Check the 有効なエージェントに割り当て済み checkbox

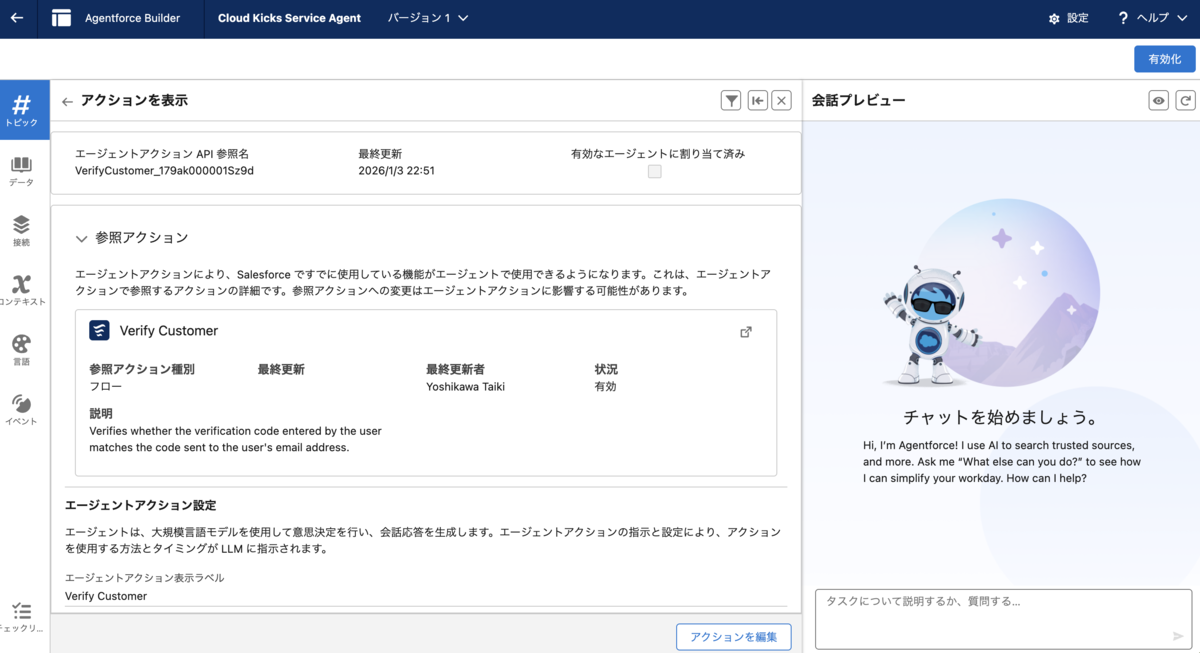pos(654,171)
